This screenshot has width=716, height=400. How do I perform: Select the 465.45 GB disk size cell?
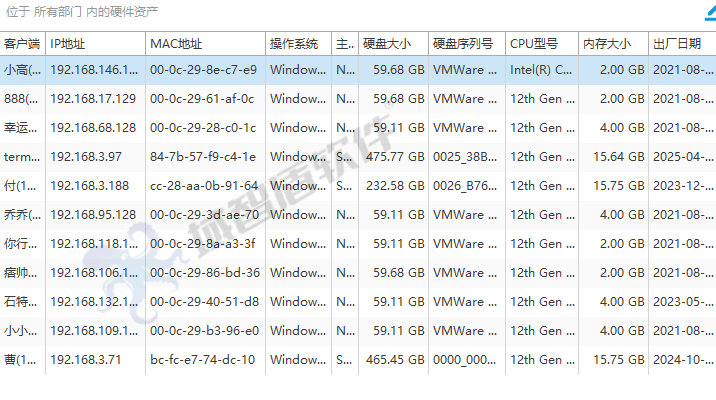tap(395, 360)
